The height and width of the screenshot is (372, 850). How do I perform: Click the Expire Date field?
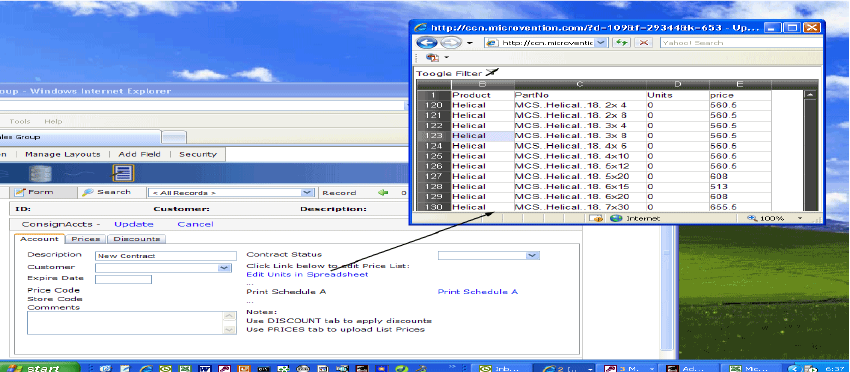pos(123,279)
